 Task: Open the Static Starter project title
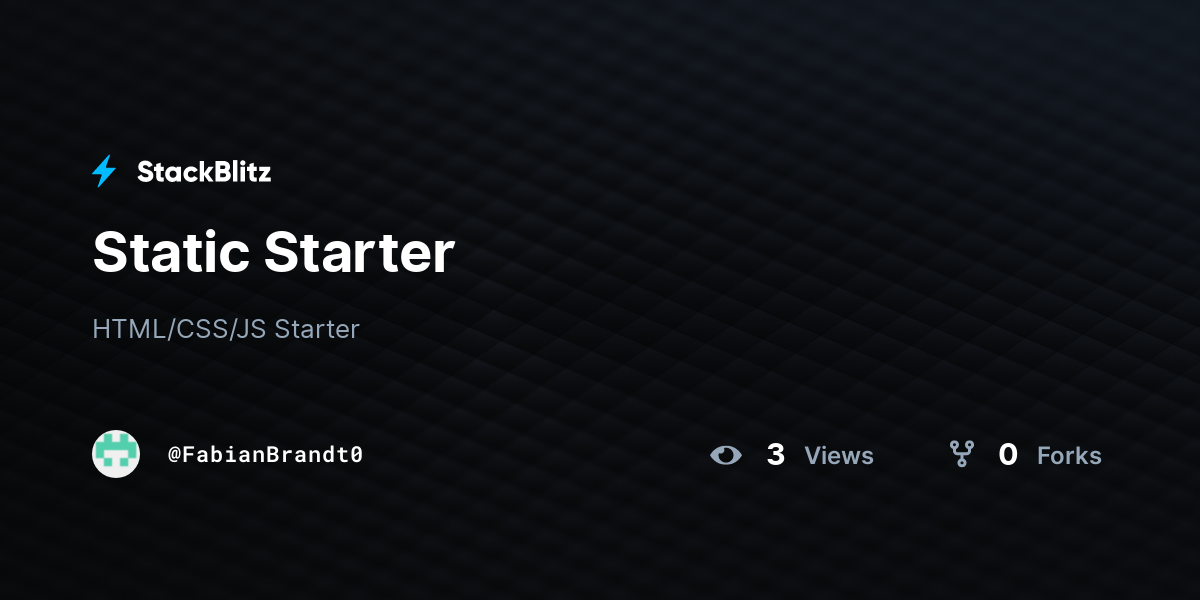point(273,252)
